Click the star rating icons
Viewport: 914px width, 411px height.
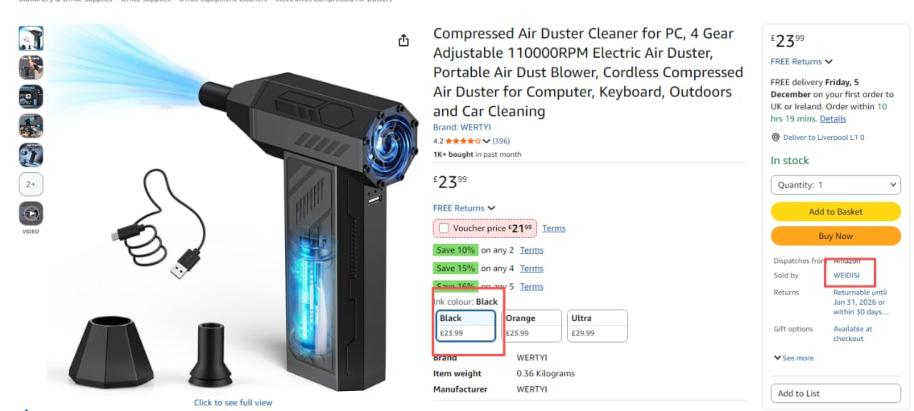tap(463, 141)
